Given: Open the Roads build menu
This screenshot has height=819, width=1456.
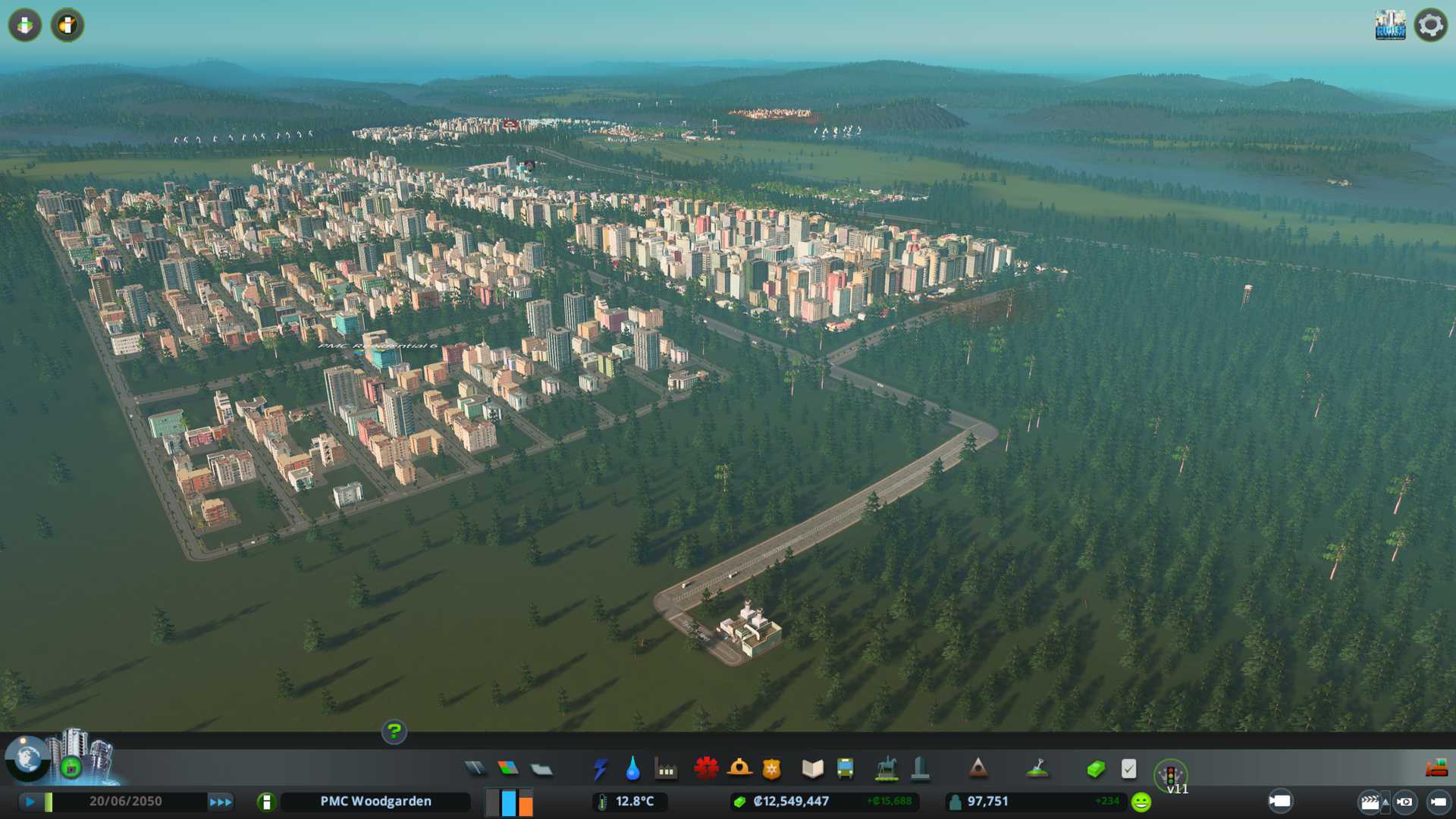Looking at the screenshot, I should pyautogui.click(x=475, y=769).
